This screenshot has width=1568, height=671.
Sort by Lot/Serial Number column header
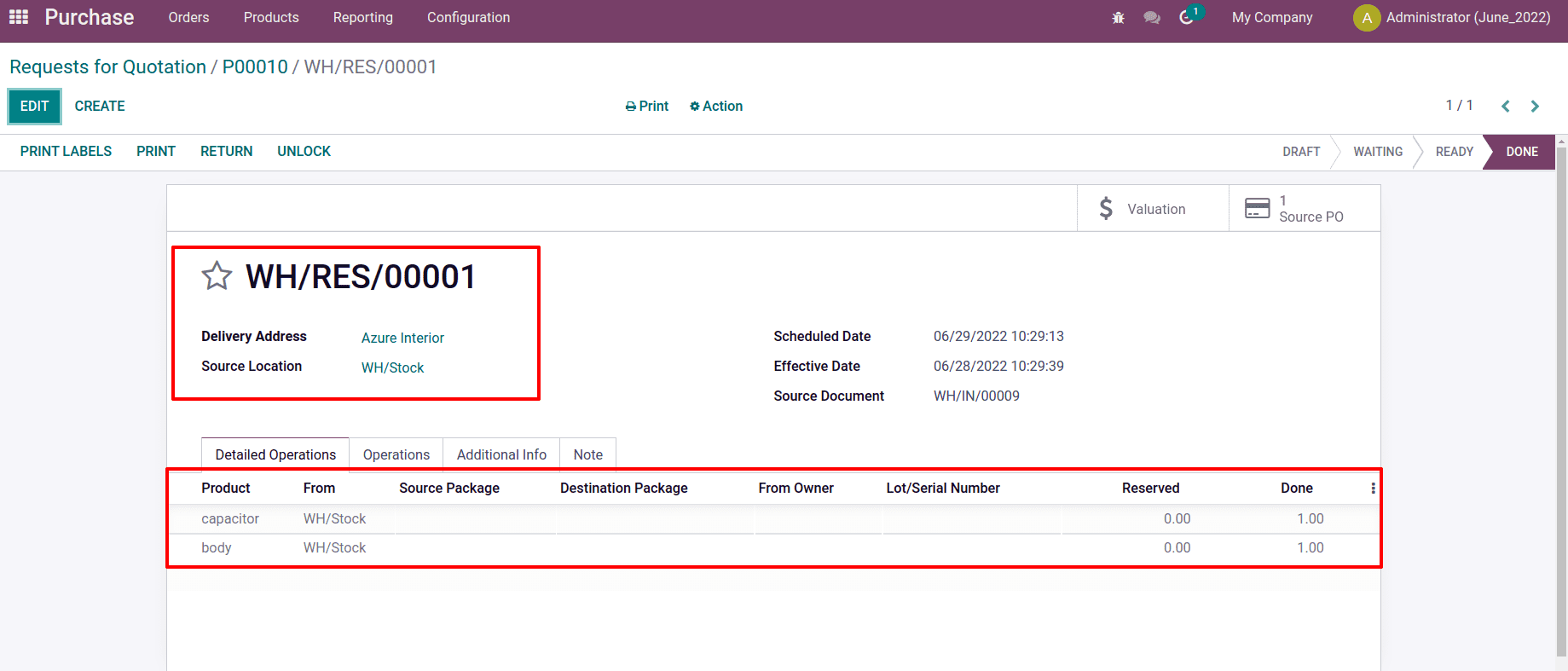(x=943, y=488)
